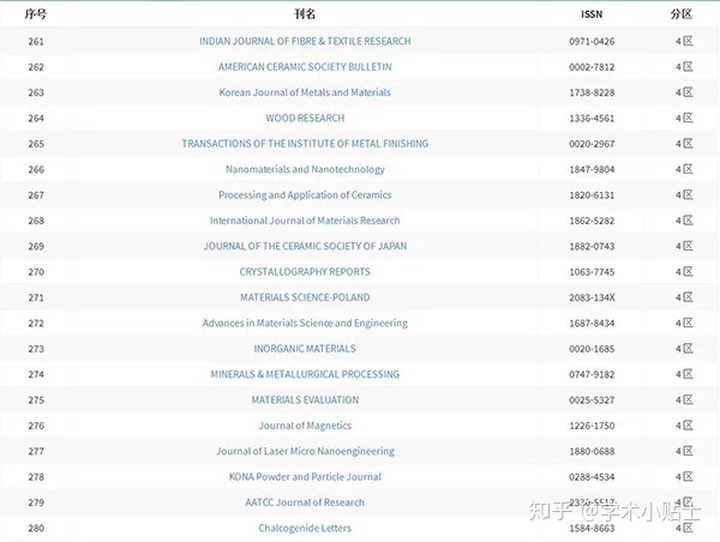Select ISSN 1336-4561 cell
This screenshot has width=720, height=542.
[591, 119]
